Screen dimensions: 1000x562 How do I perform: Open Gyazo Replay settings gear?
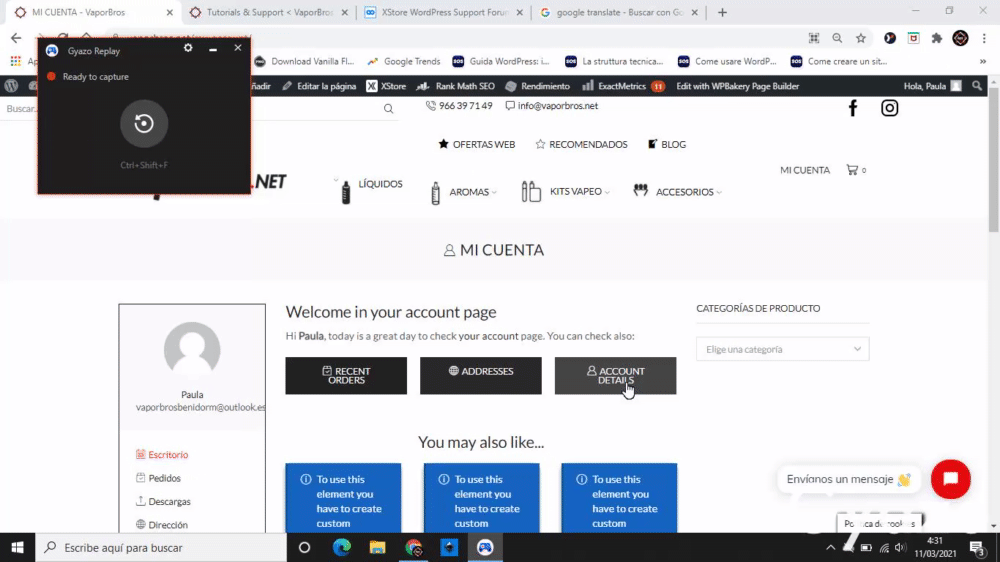(188, 48)
